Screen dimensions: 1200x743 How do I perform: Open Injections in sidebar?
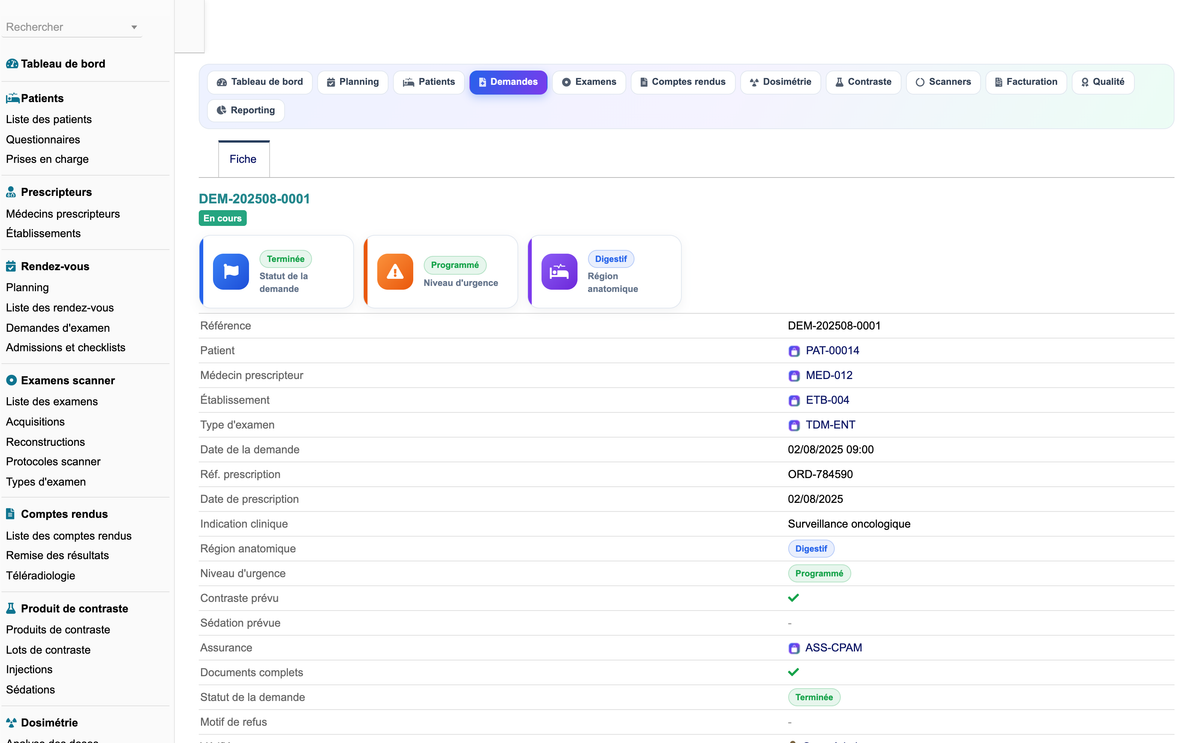[29, 670]
